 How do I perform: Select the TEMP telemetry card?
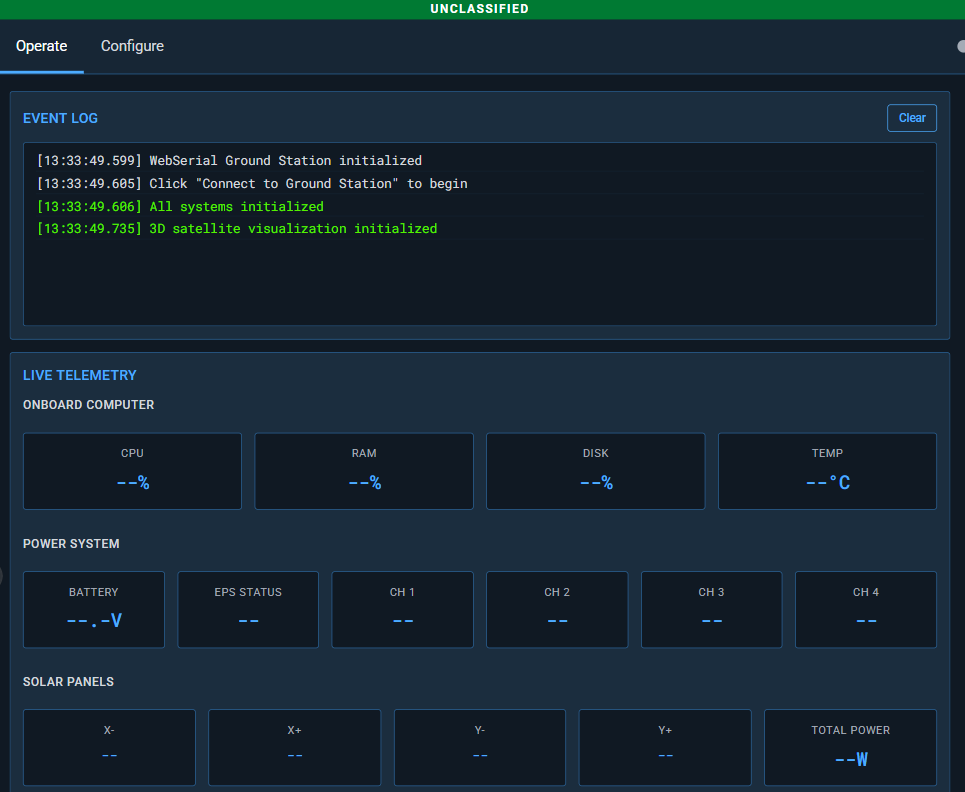click(x=827, y=471)
